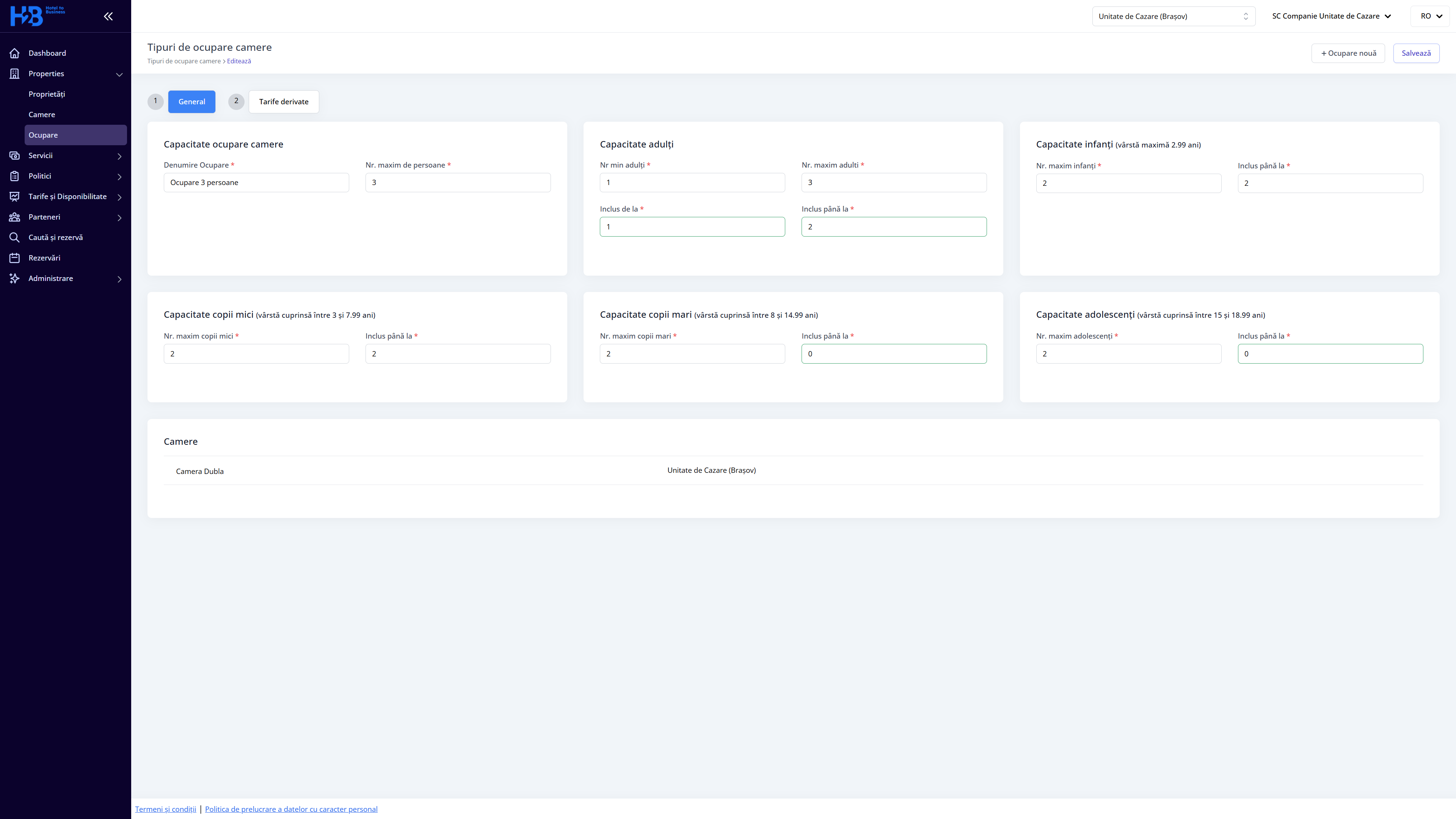Focus the Nr. maxim adulti field
The height and width of the screenshot is (819, 1456).
(x=894, y=182)
